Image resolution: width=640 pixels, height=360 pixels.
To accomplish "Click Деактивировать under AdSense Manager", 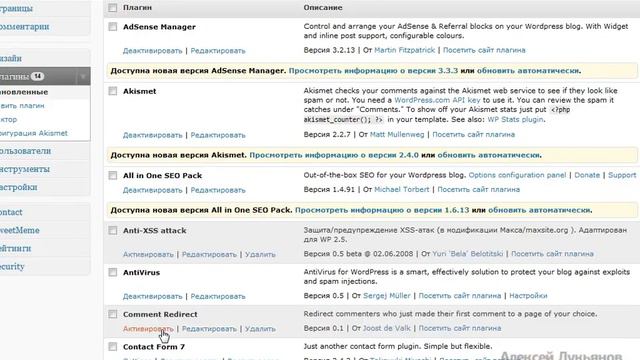I will click(153, 51).
